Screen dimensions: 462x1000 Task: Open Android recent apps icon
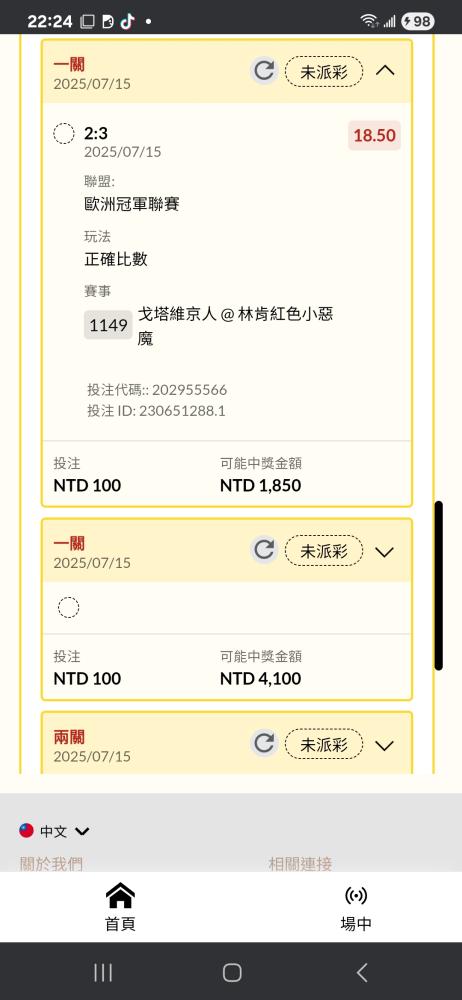(103, 973)
